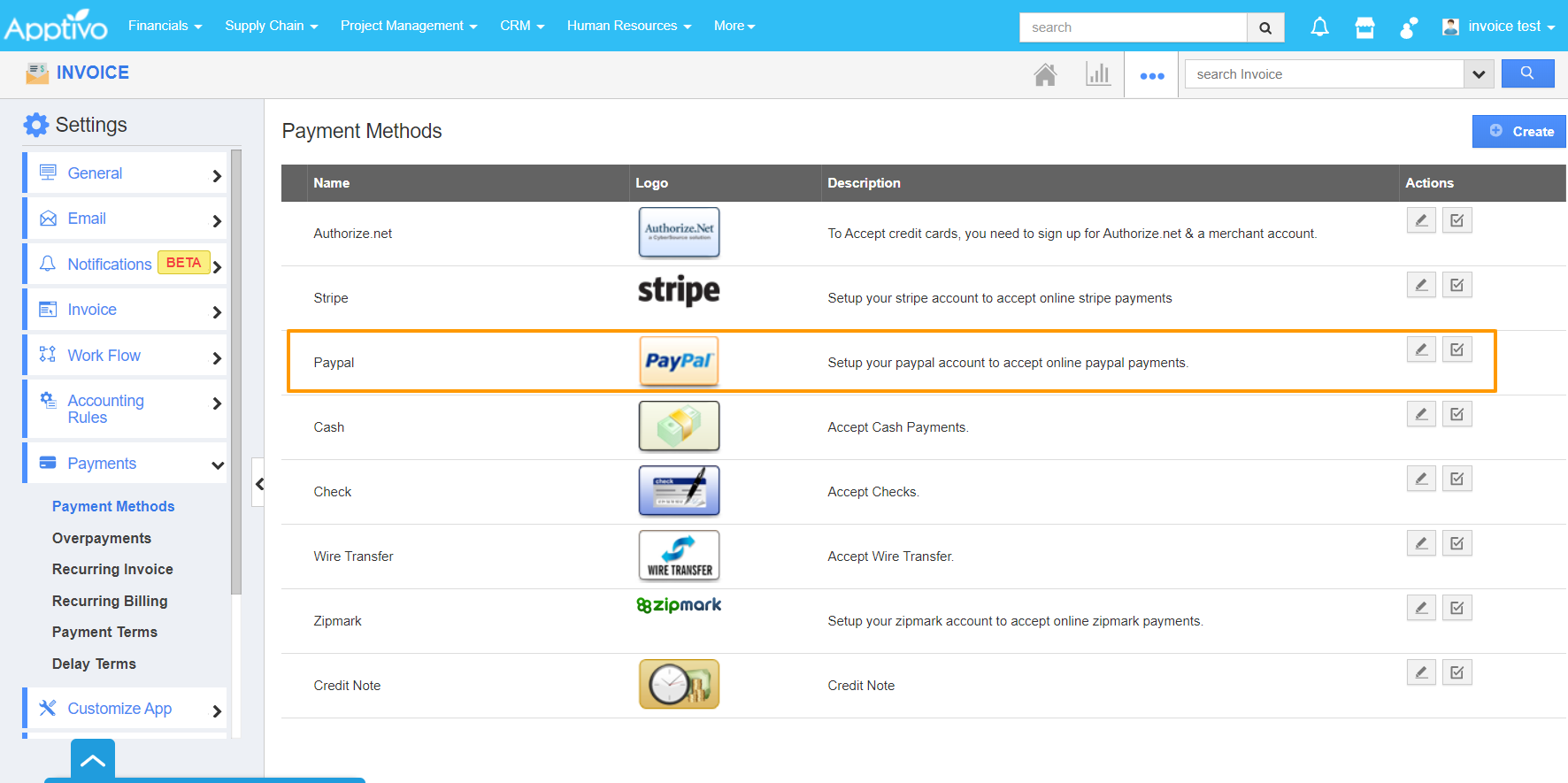This screenshot has height=783, width=1568.
Task: Open the Payment Terms settings link
Action: coord(104,632)
